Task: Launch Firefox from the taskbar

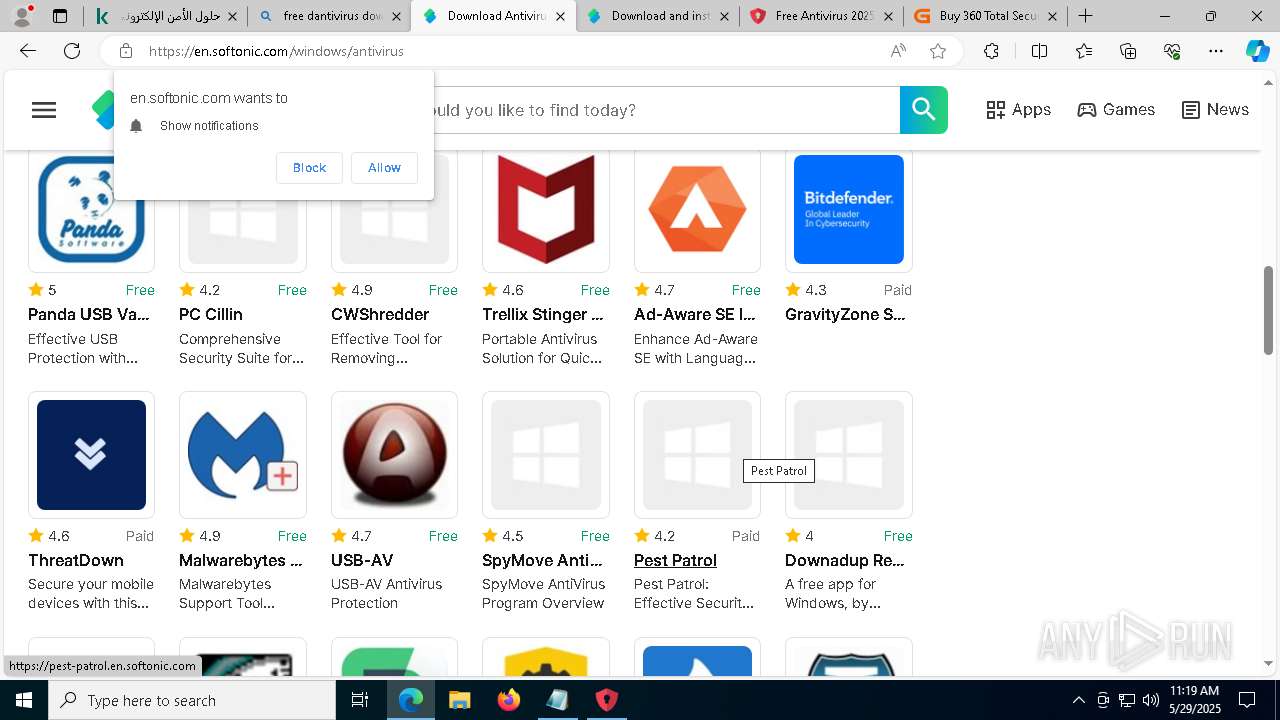Action: 509,700
